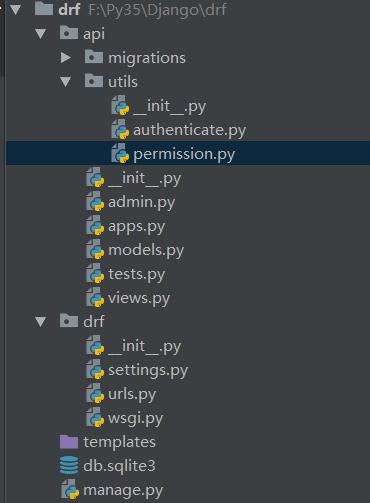Expand the migrations folder arrow
The width and height of the screenshot is (370, 503).
coord(66,58)
